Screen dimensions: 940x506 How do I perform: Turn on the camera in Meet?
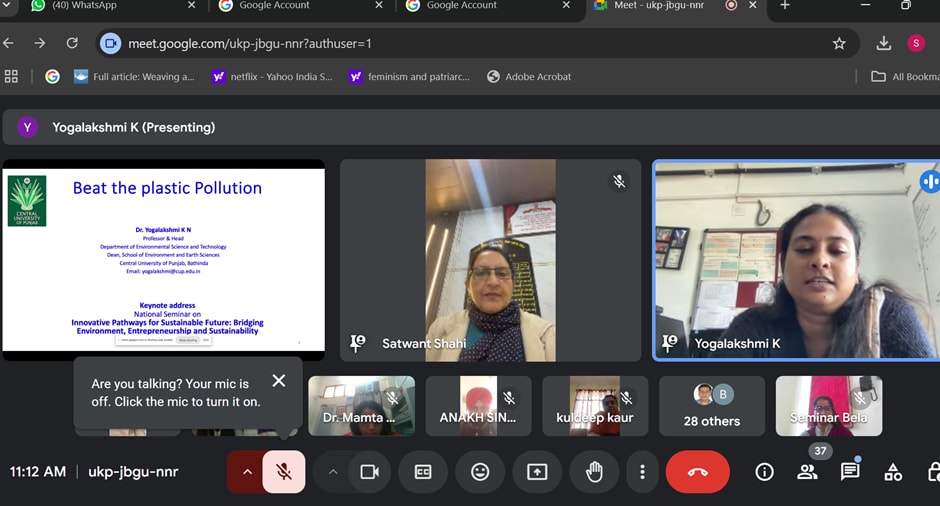pos(369,472)
